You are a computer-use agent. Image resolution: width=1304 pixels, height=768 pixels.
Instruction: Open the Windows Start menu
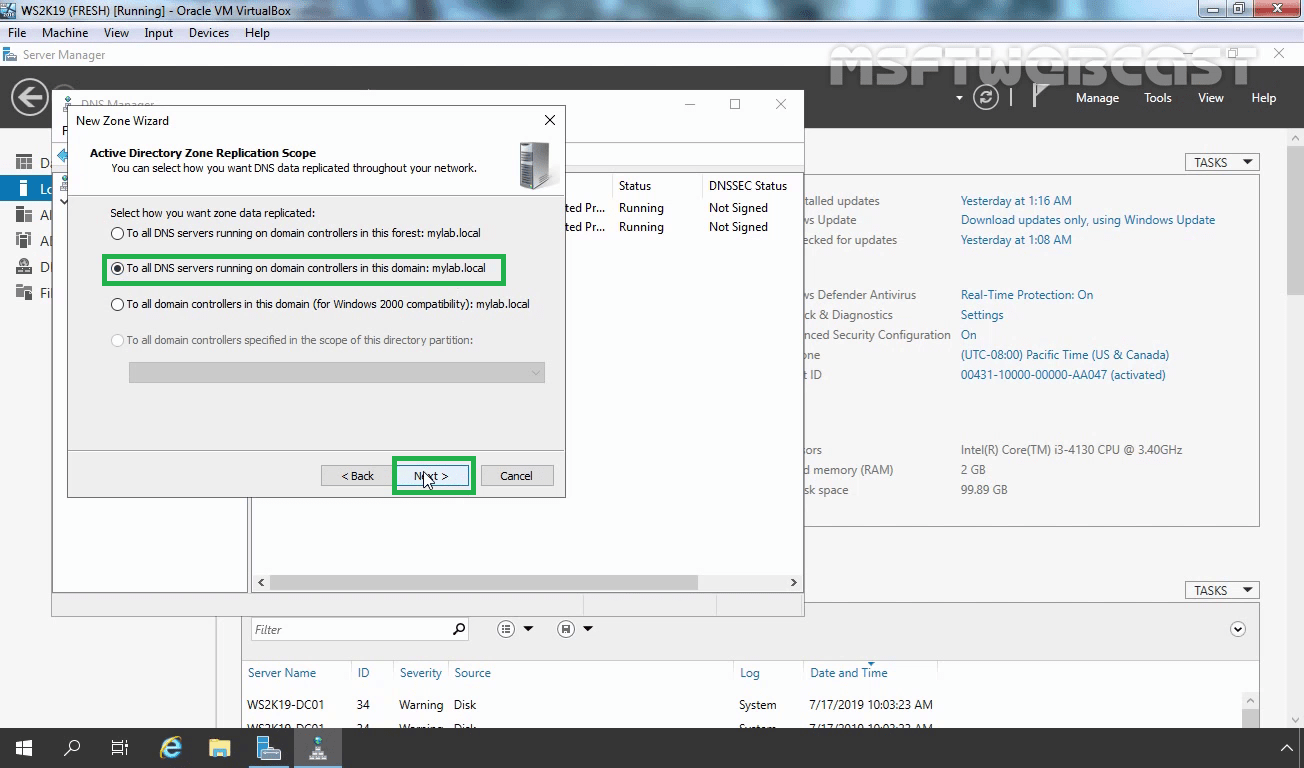point(24,748)
